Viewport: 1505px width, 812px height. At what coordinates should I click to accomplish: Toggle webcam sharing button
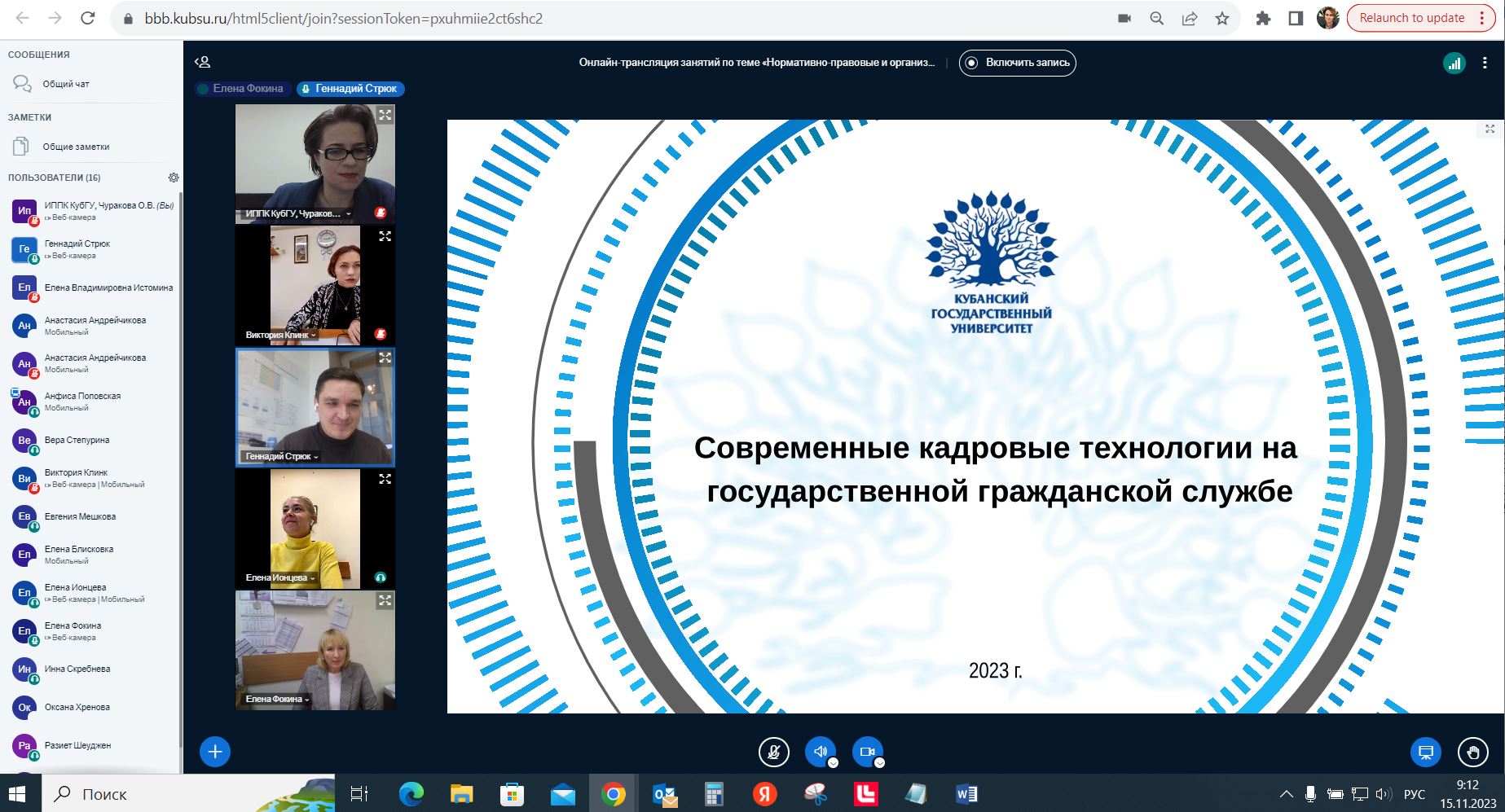868,752
